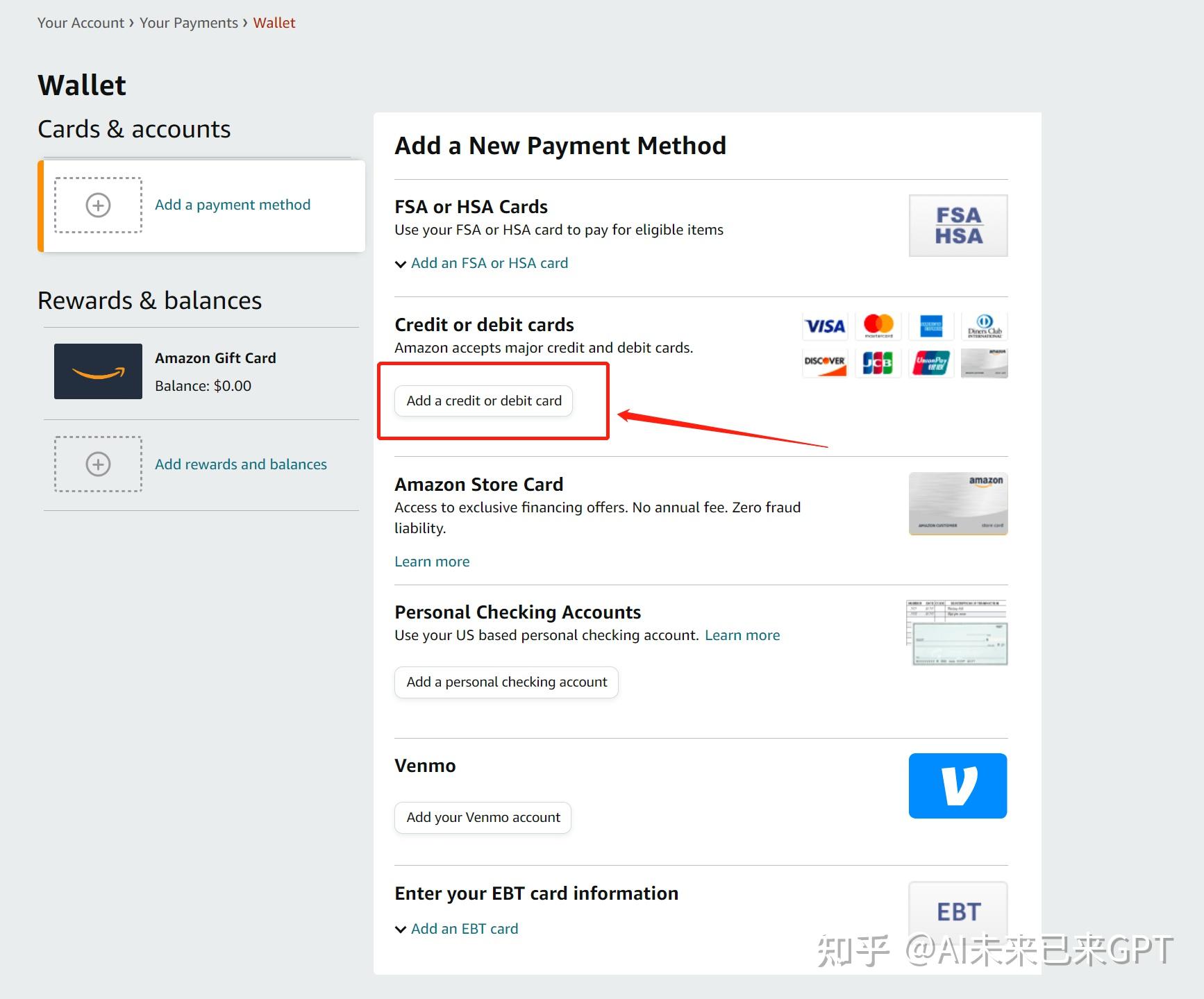Open the Add an EBT card link

465,929
